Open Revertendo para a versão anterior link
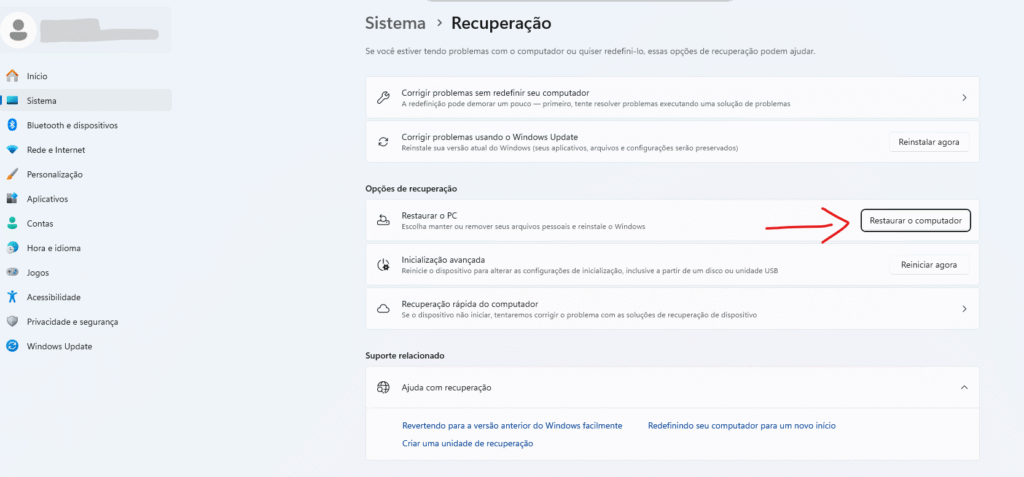 point(512,425)
